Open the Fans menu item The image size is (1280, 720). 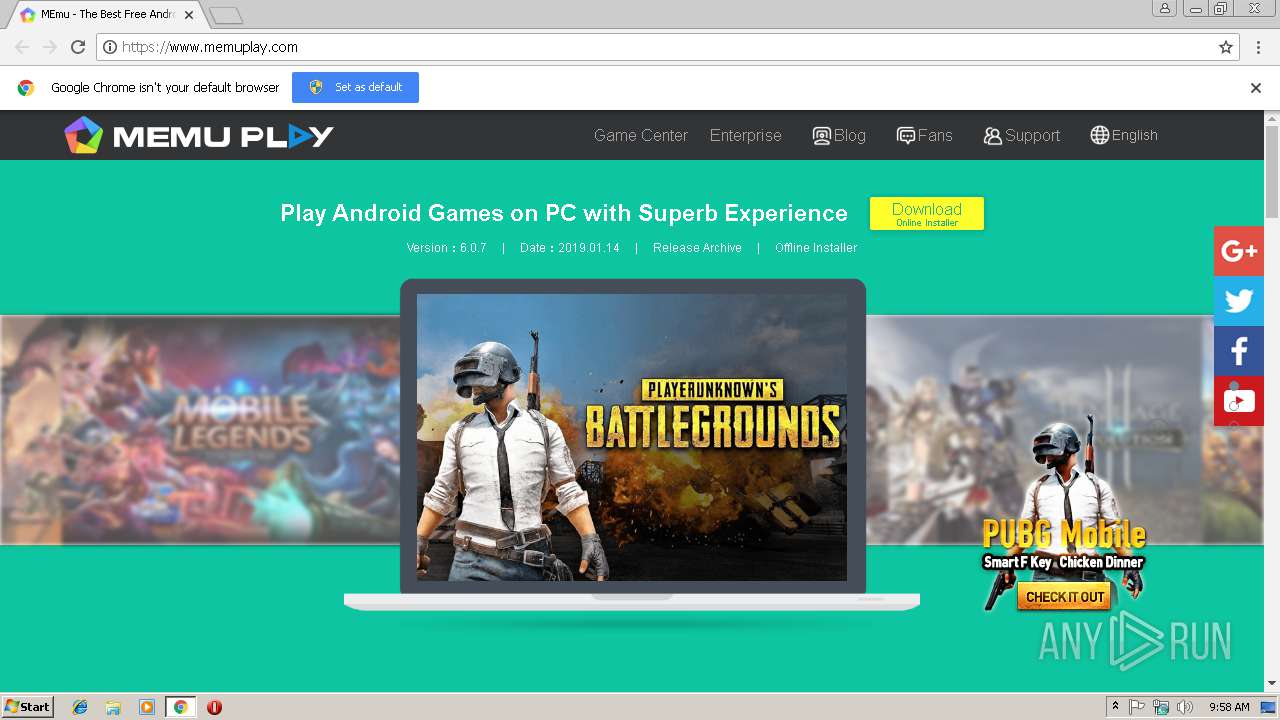tap(924, 135)
